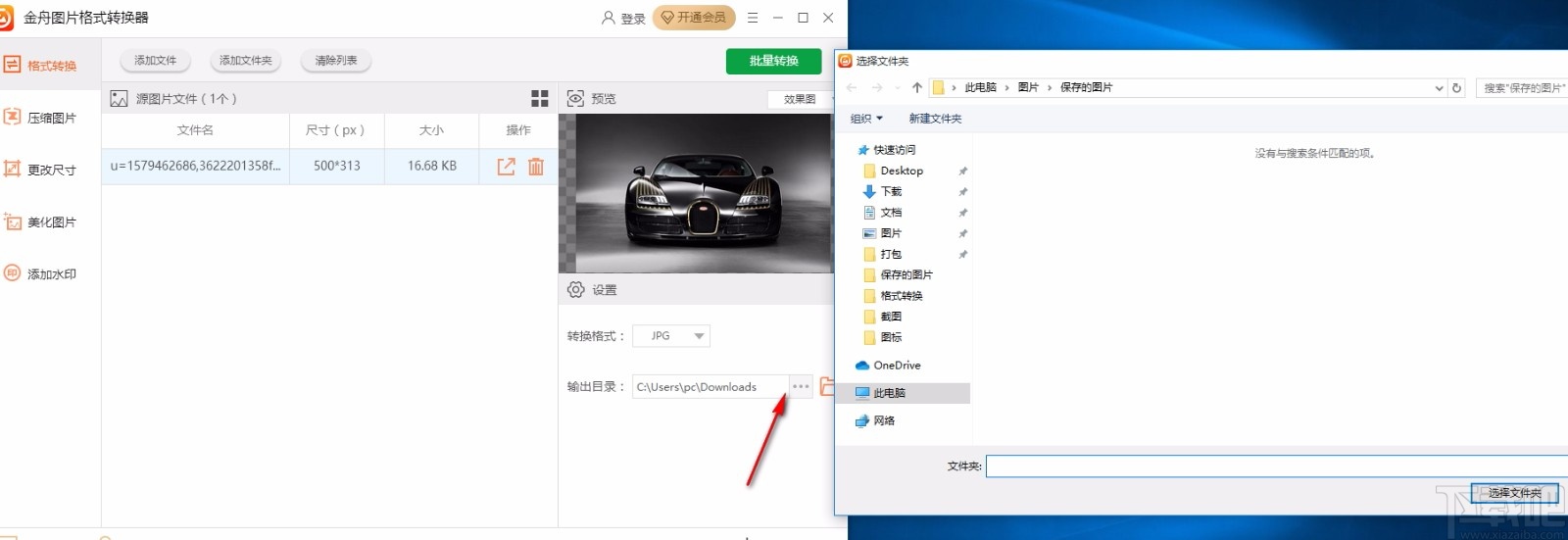Delete the file row with trash icon

point(536,167)
